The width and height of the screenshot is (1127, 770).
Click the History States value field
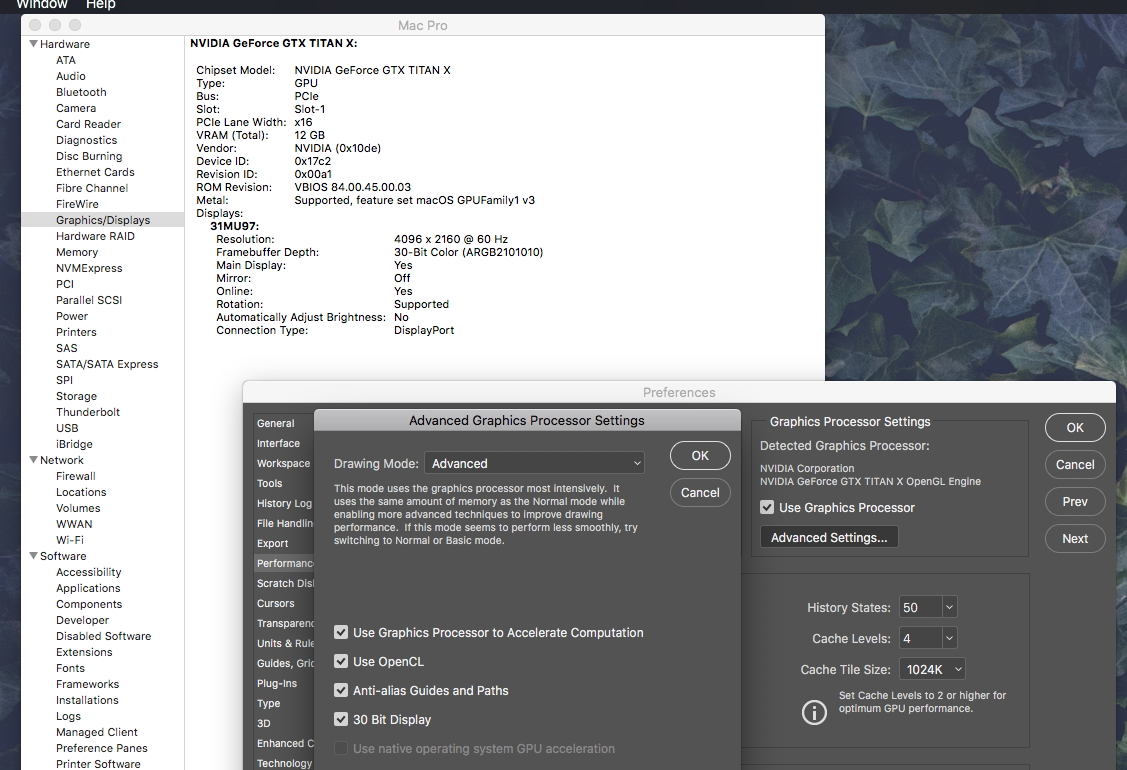click(x=920, y=608)
